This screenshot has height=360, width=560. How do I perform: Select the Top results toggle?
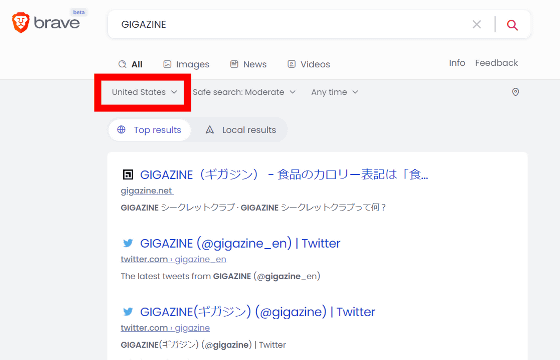[x=150, y=130]
